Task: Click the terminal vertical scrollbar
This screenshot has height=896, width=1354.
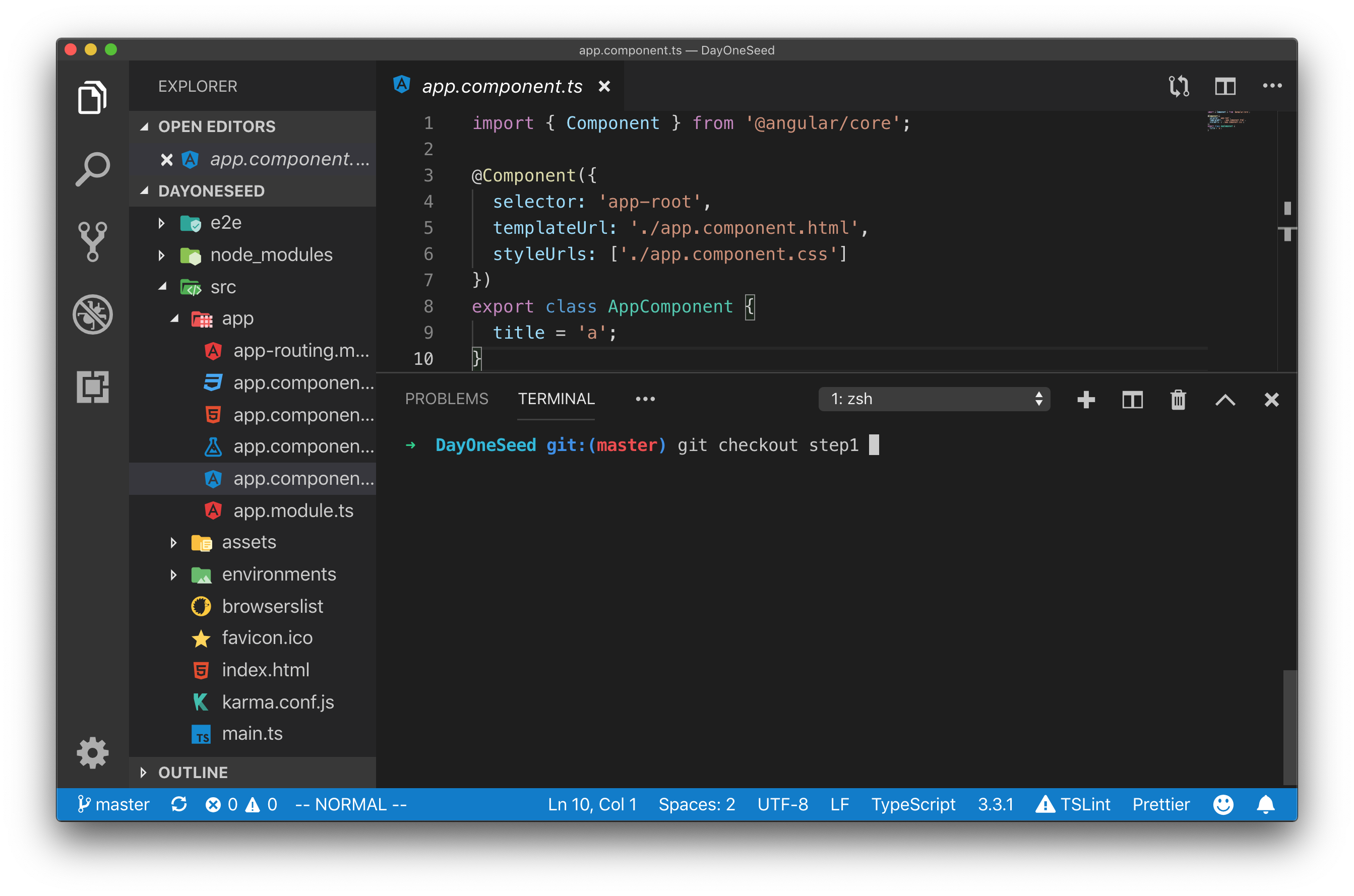Action: [1289, 727]
